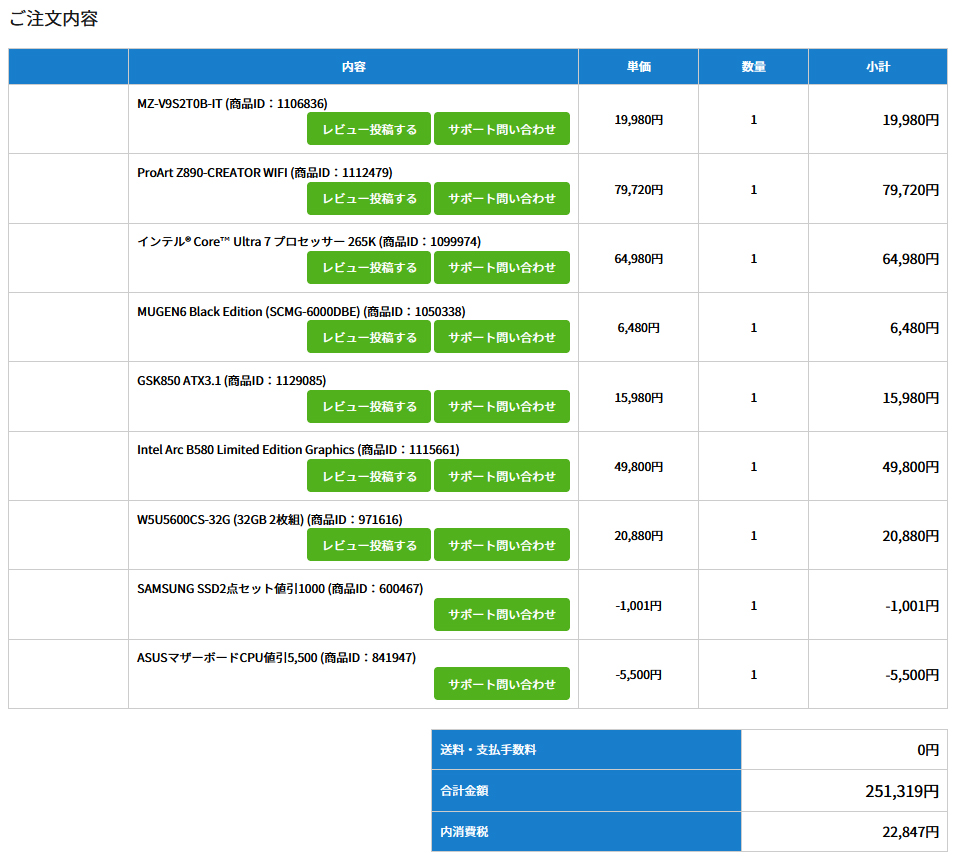Screen dimensions: 962x860
Task: Open support inquiry for GSK850 ATX3.1
Action: pos(501,407)
